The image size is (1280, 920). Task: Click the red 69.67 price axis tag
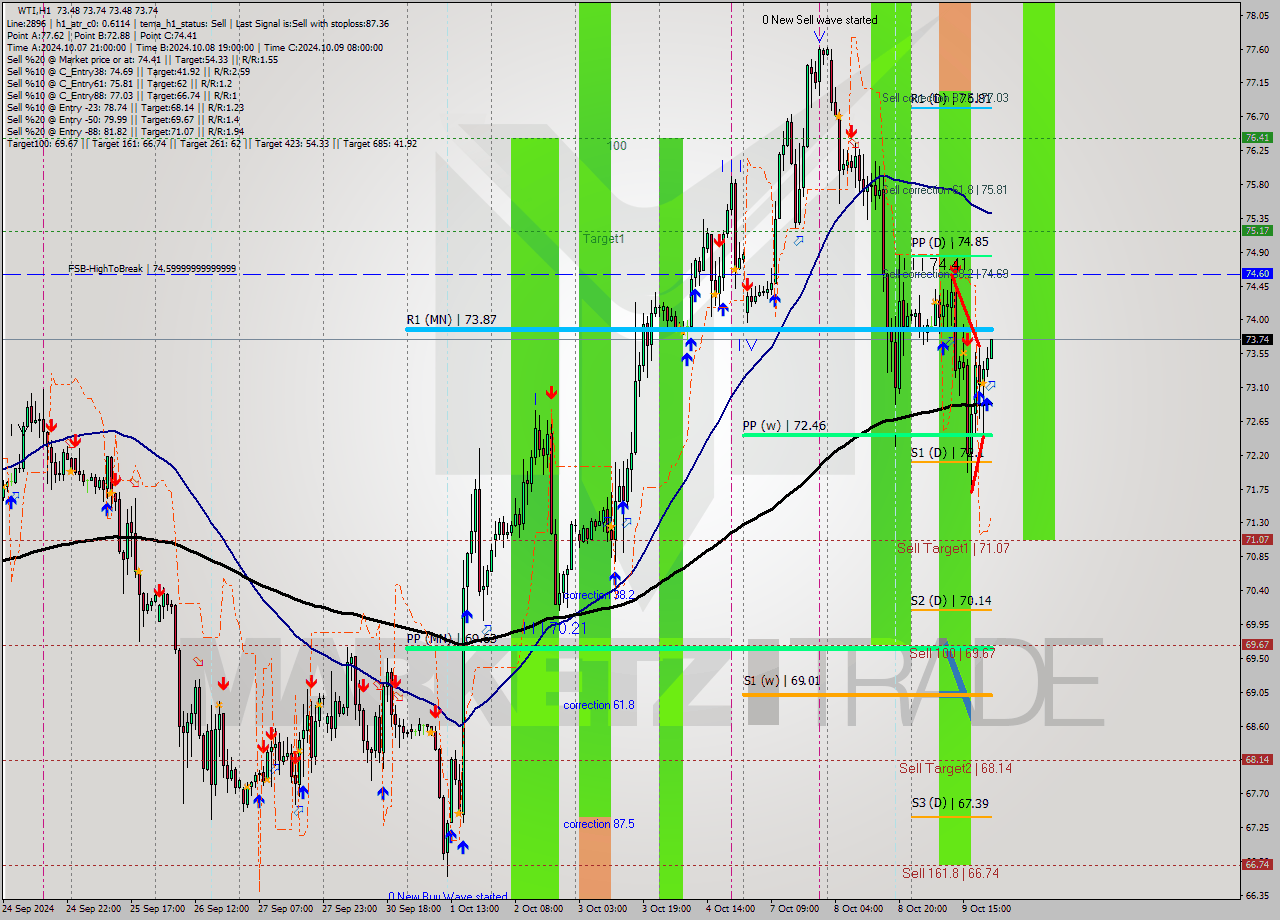(x=1256, y=645)
